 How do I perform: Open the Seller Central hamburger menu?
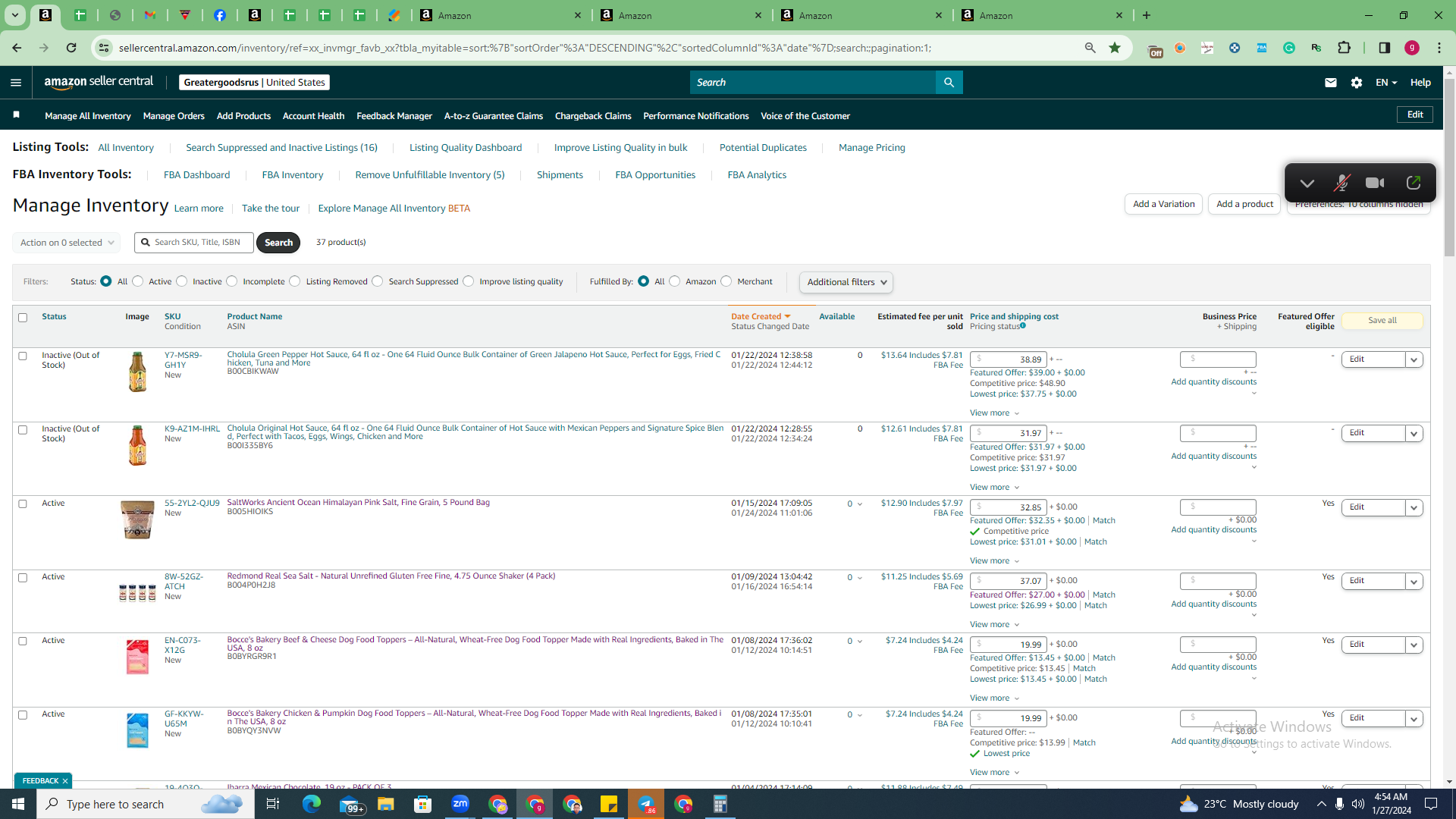[x=16, y=83]
